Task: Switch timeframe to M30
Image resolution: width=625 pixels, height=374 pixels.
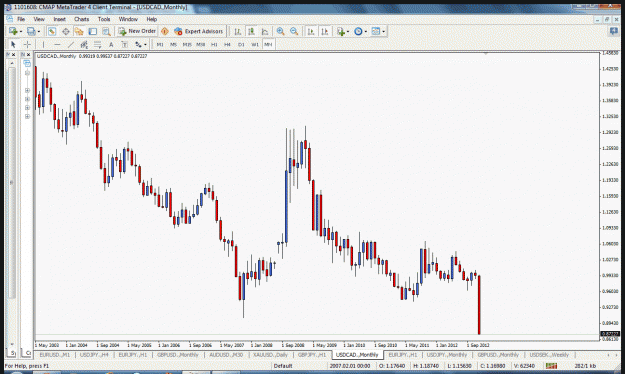Action: click(200, 44)
